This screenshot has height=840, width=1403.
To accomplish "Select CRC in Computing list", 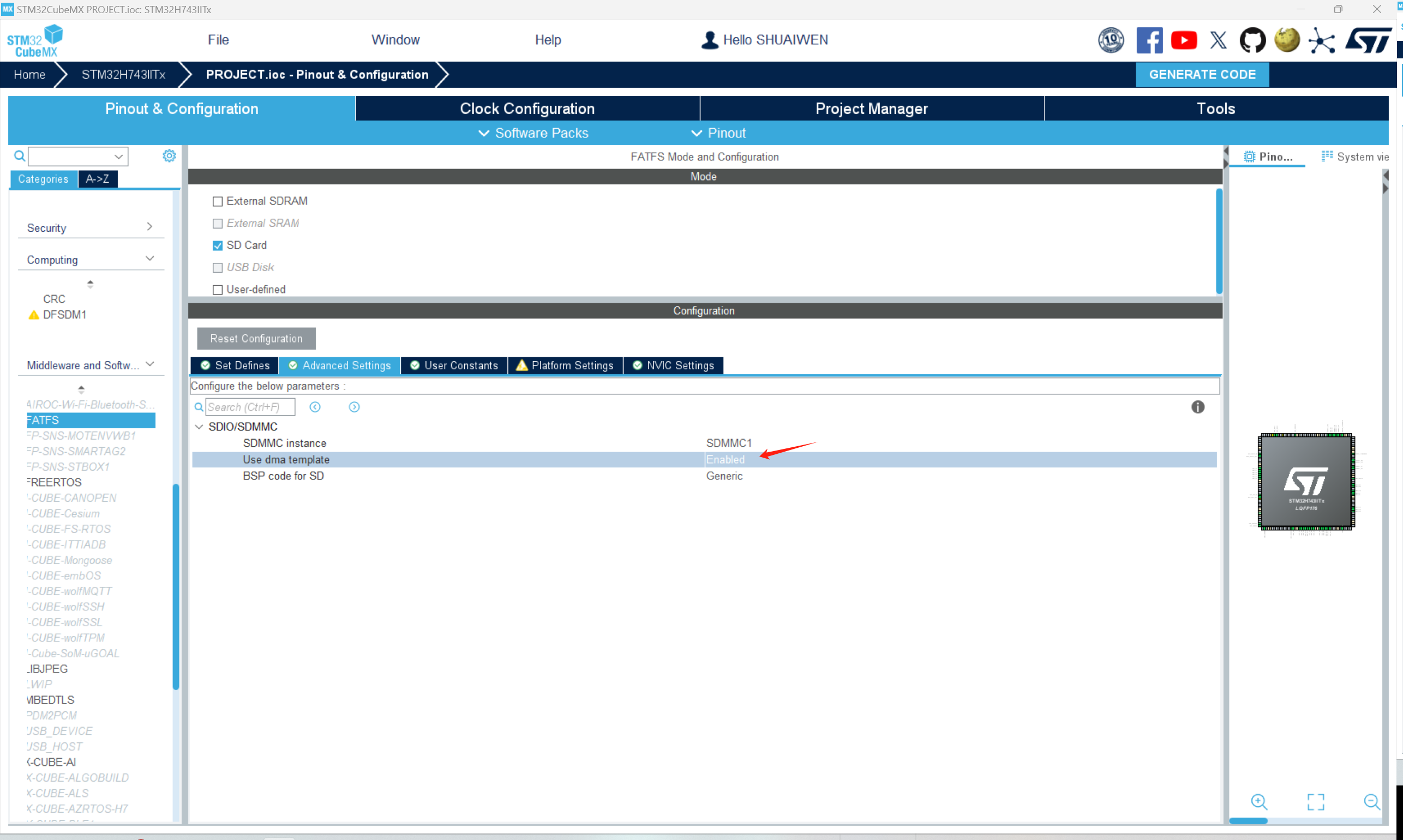I will click(x=55, y=299).
